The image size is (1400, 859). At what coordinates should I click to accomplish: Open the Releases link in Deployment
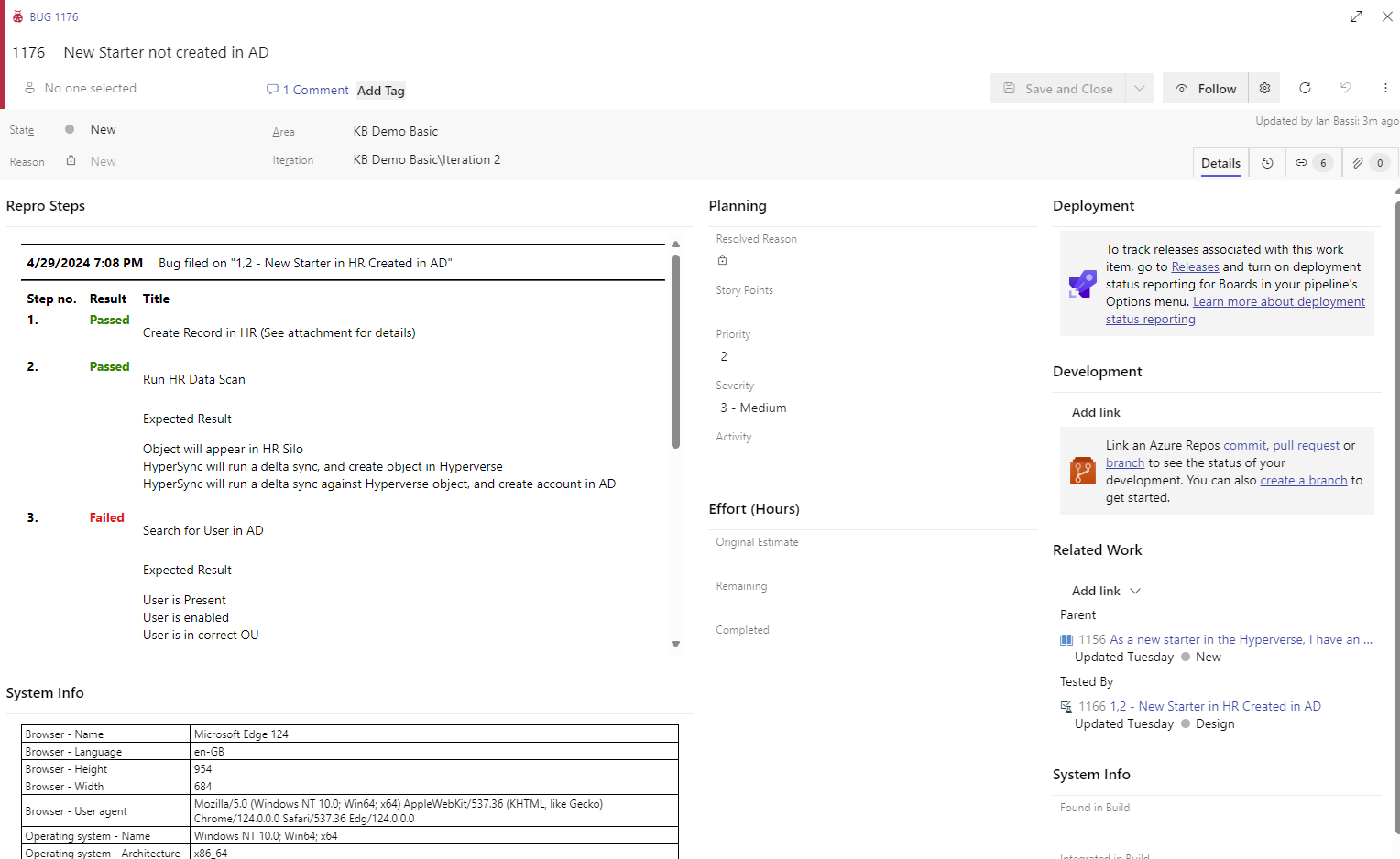coord(1195,266)
